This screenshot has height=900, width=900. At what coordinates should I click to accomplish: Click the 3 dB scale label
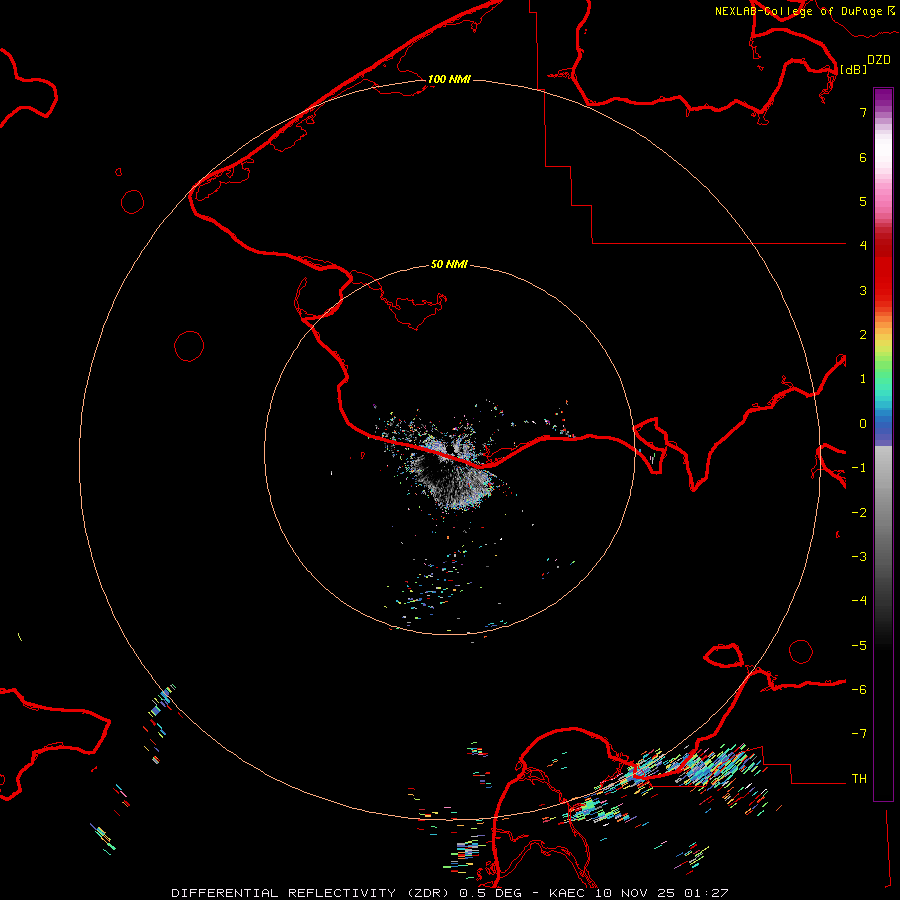(x=863, y=290)
